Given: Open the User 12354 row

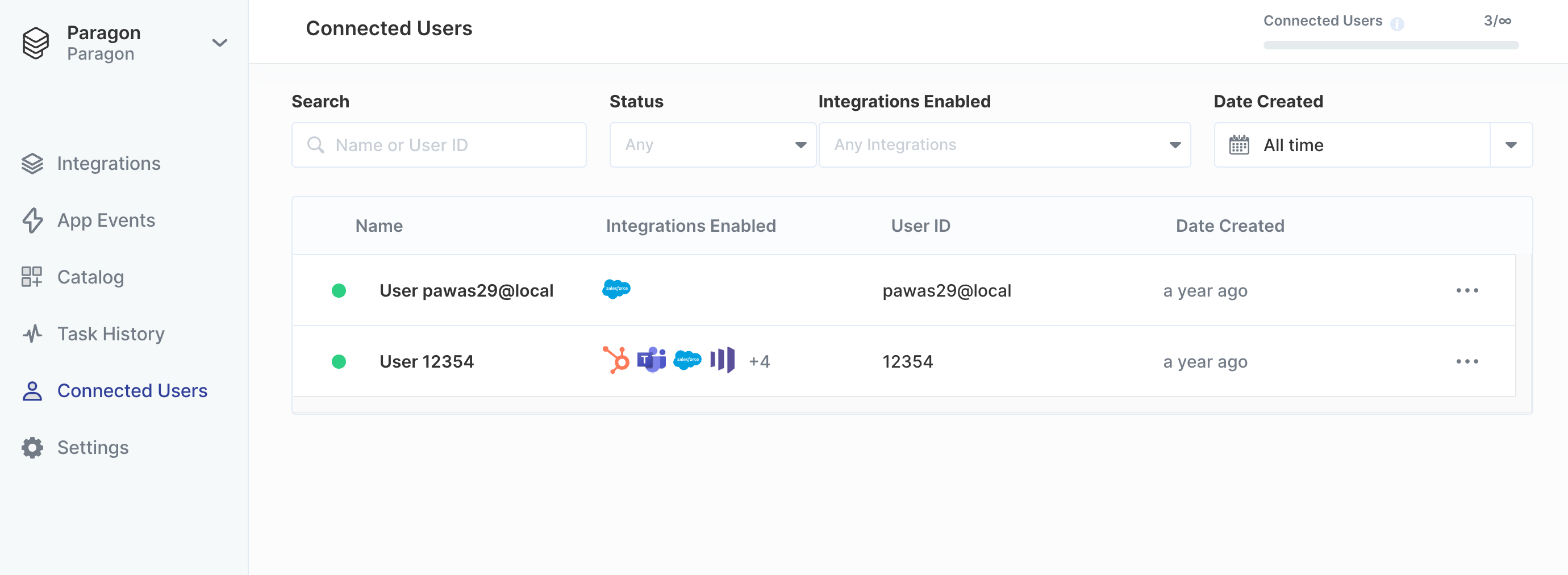Looking at the screenshot, I should coord(904,361).
